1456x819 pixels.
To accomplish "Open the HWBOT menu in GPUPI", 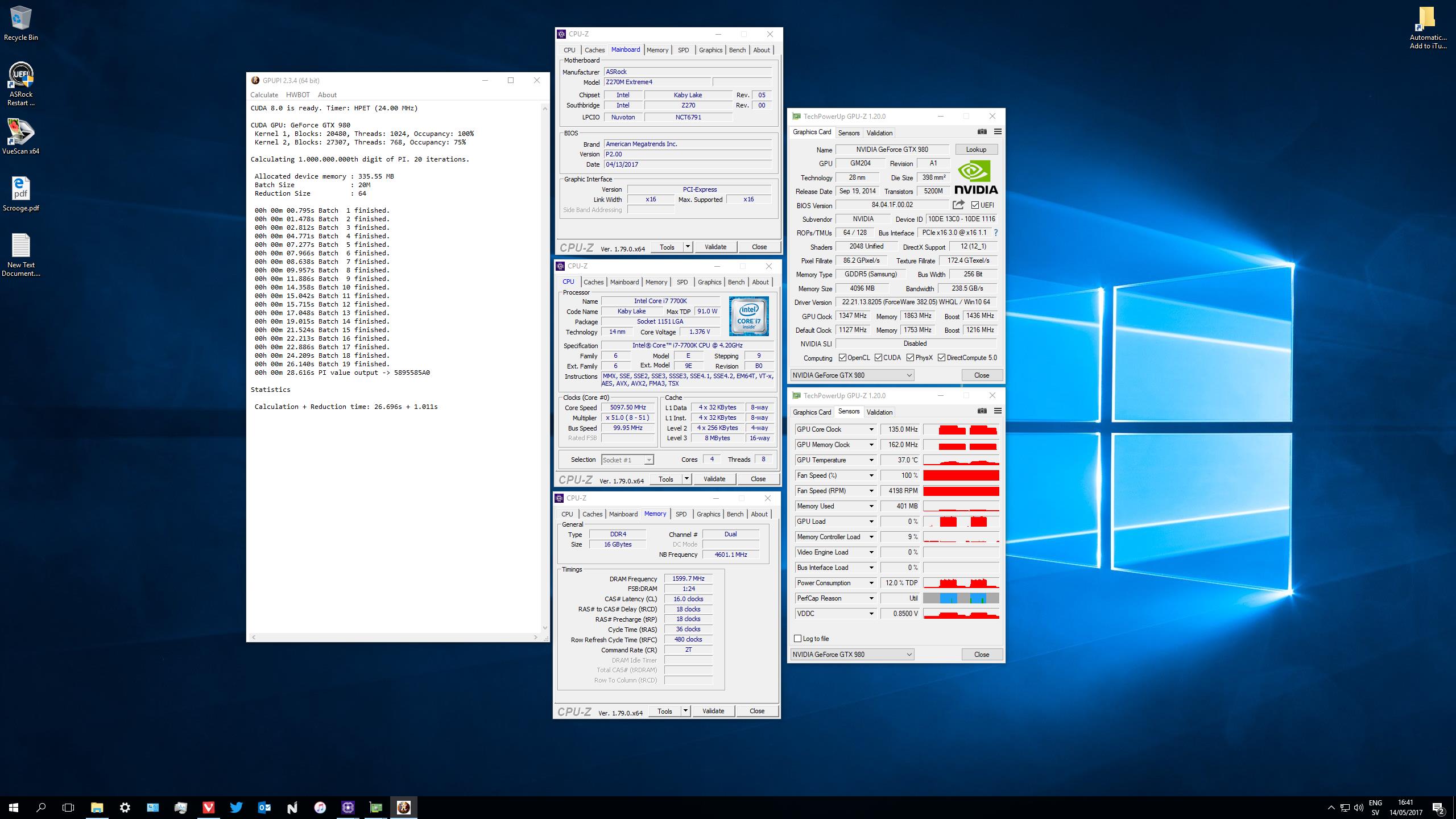I will pos(298,95).
